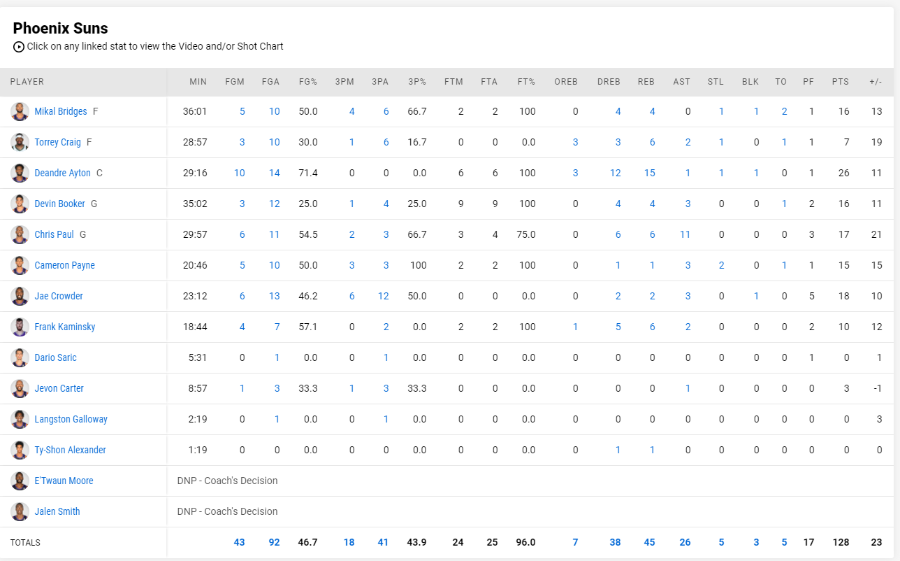This screenshot has height=561, width=900.
Task: Open Langston Galloway player link
Action: [71, 419]
